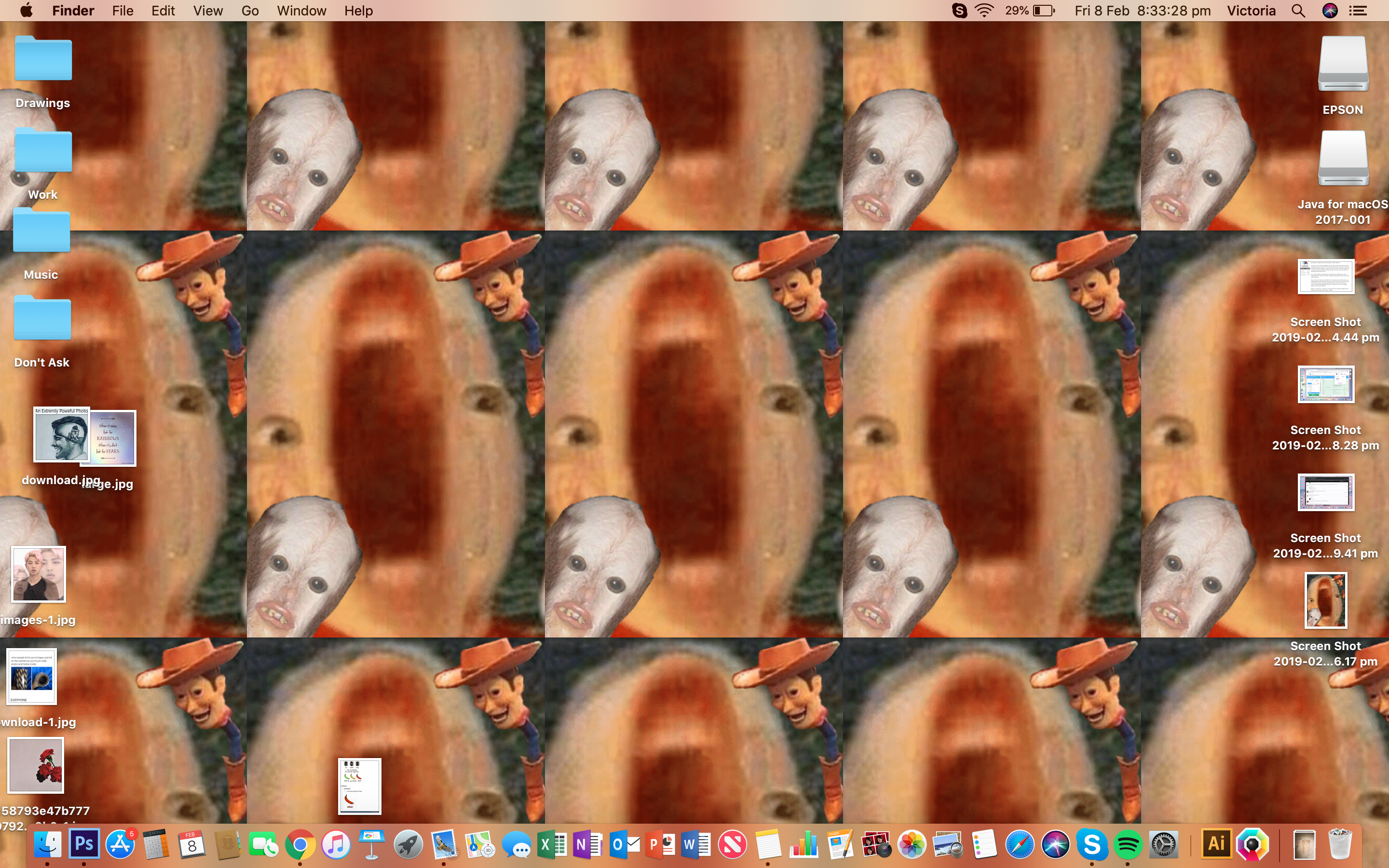Open Reminders from the Dock
This screenshot has height=868, width=1389.
pyautogui.click(x=984, y=844)
